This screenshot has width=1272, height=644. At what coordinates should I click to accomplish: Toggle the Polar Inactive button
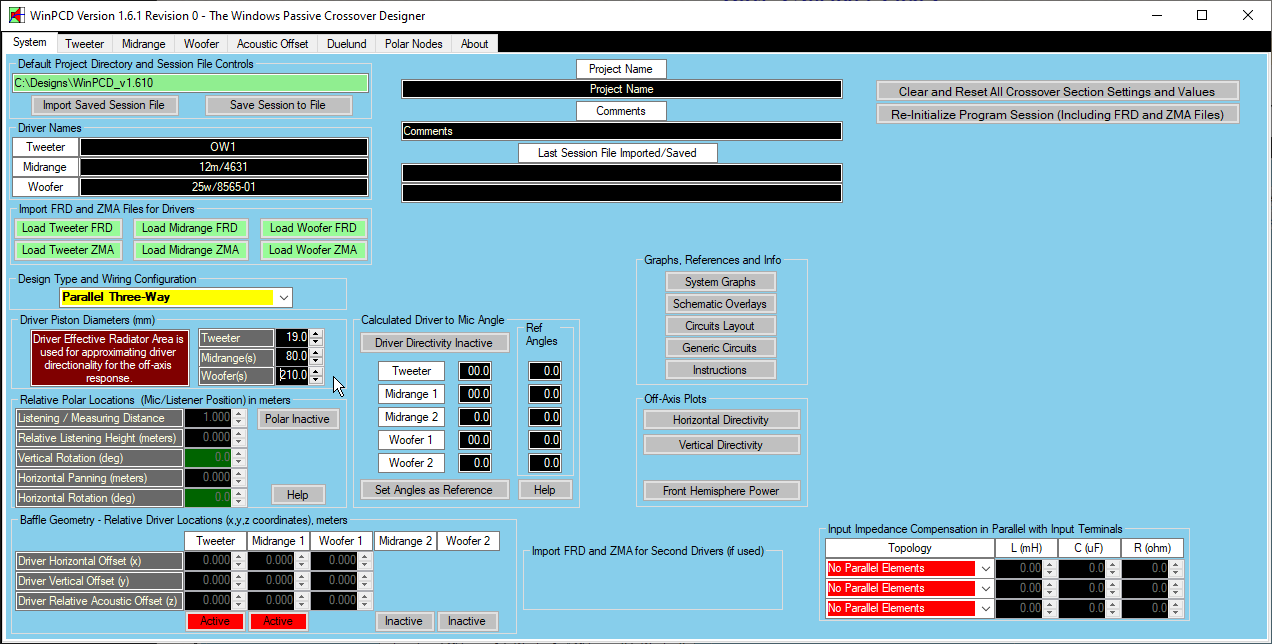(x=297, y=419)
